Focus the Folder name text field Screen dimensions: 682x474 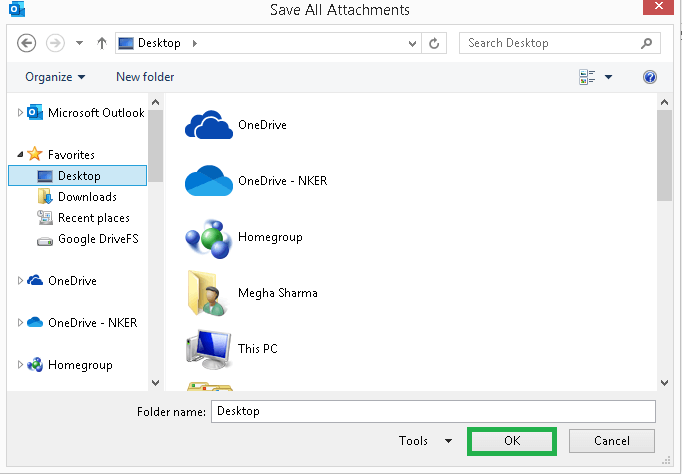coord(433,411)
